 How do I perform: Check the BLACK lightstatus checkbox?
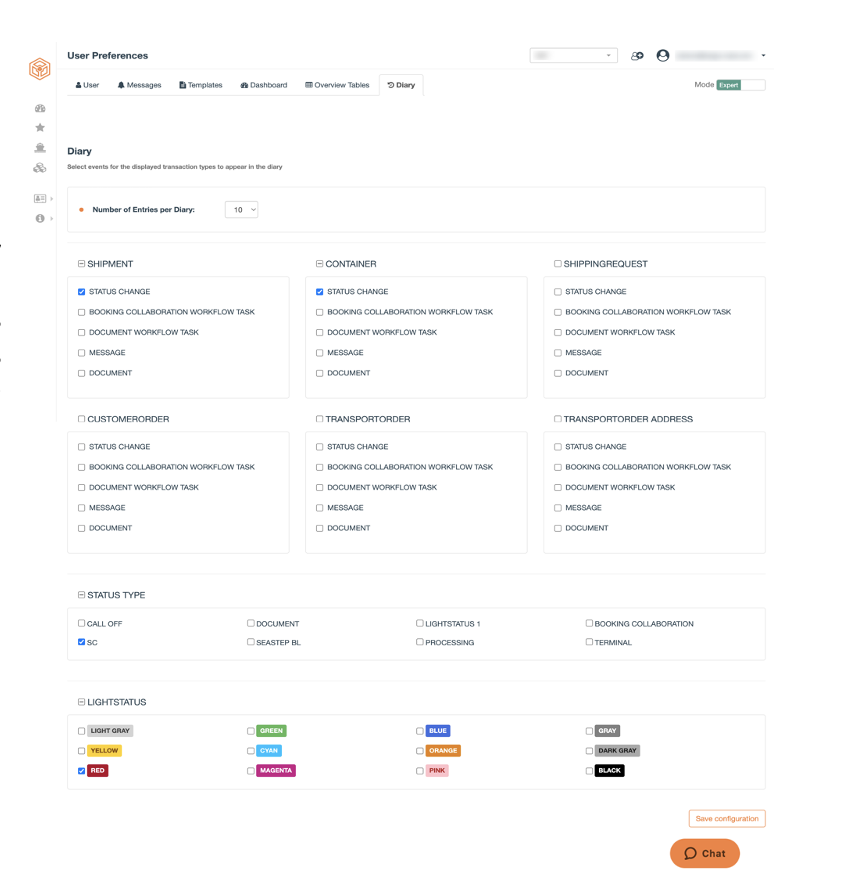pyautogui.click(x=589, y=771)
